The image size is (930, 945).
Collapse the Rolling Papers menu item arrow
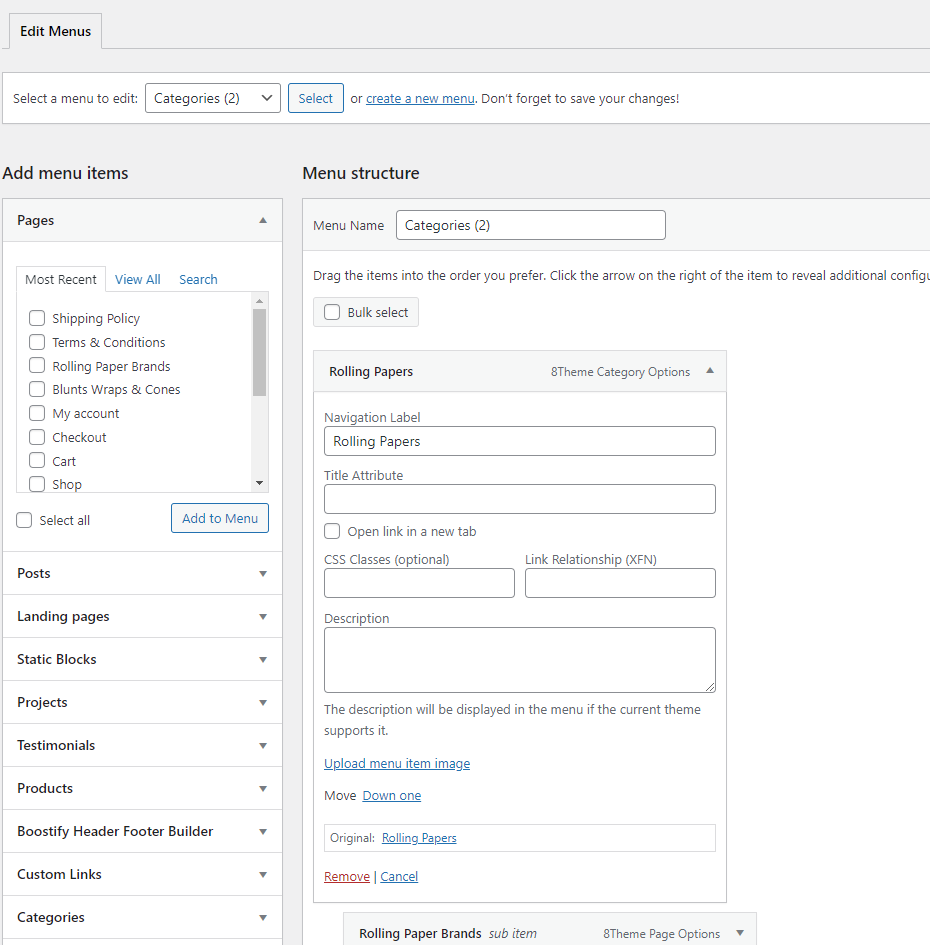pos(710,371)
